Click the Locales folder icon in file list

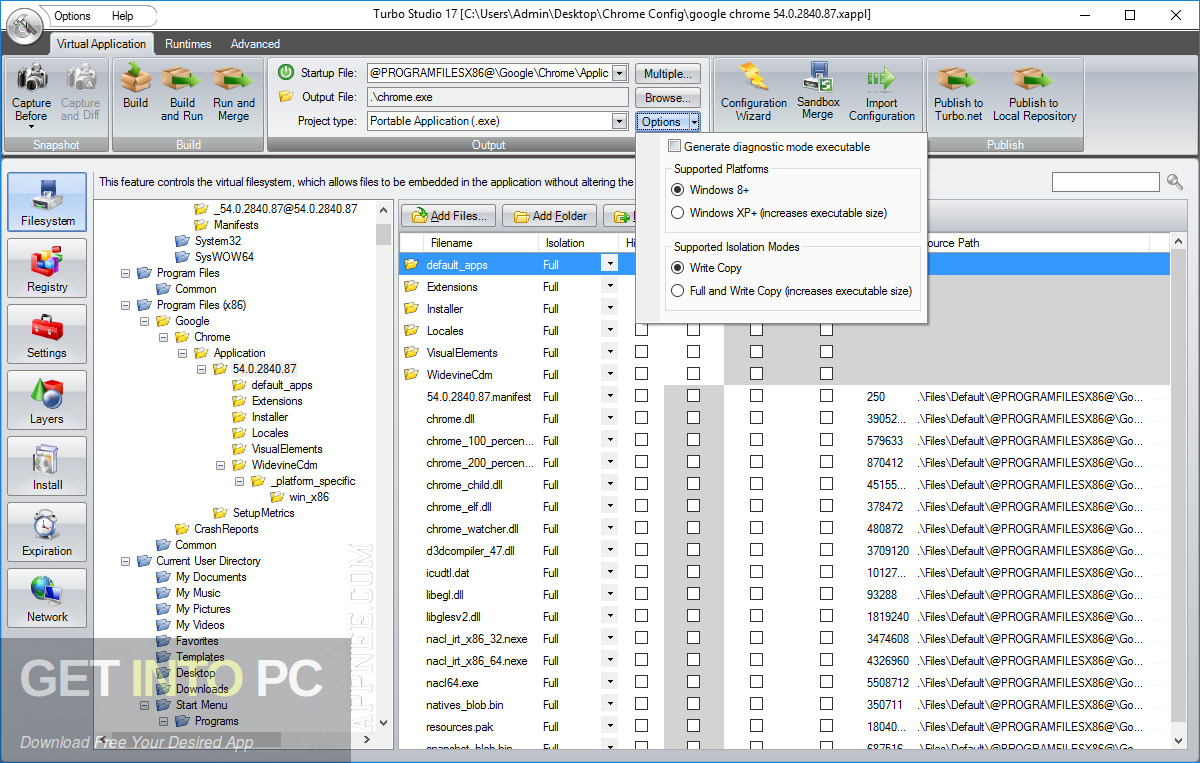[x=411, y=331]
